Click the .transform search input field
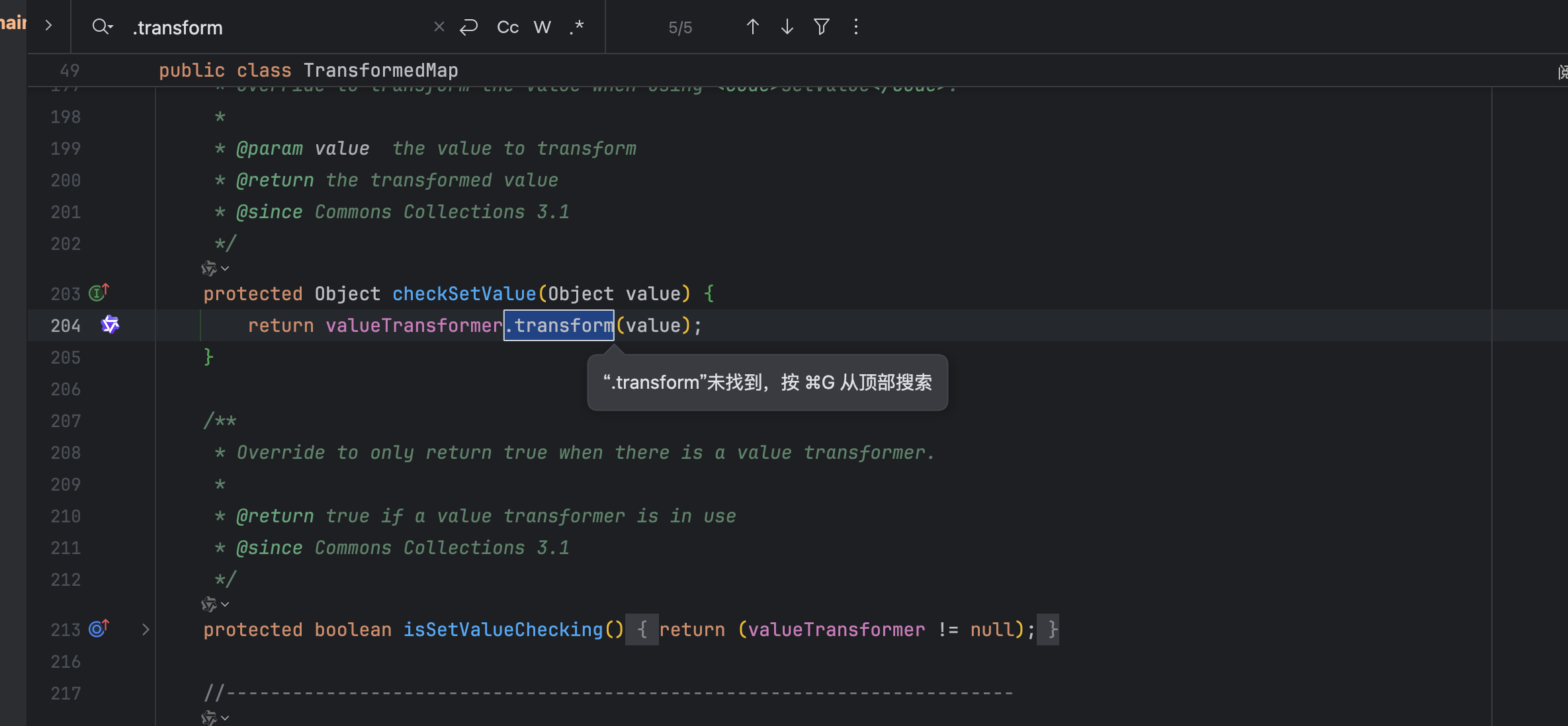The width and height of the screenshot is (1568, 726). 278,28
